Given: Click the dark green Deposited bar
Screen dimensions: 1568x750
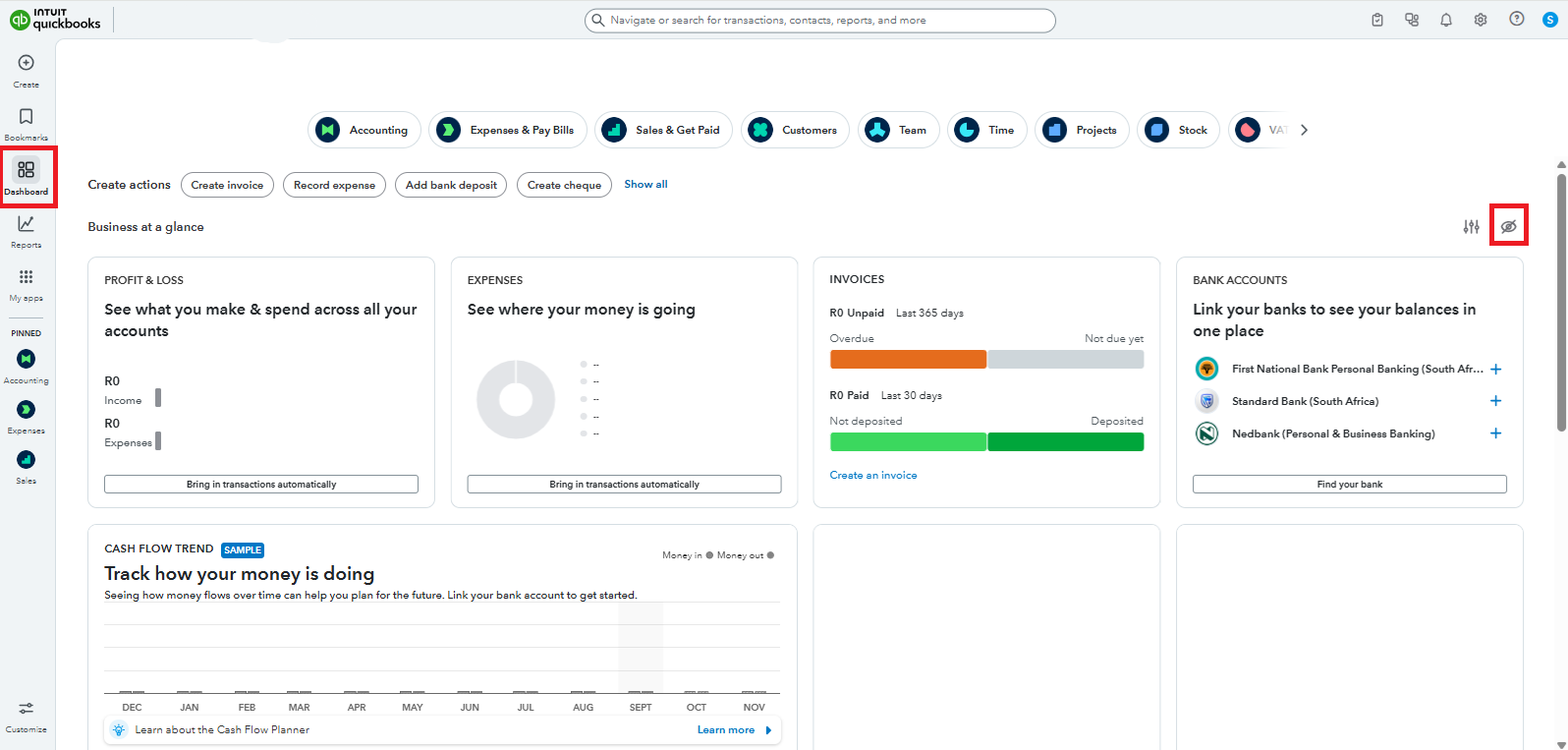Looking at the screenshot, I should coord(1066,442).
